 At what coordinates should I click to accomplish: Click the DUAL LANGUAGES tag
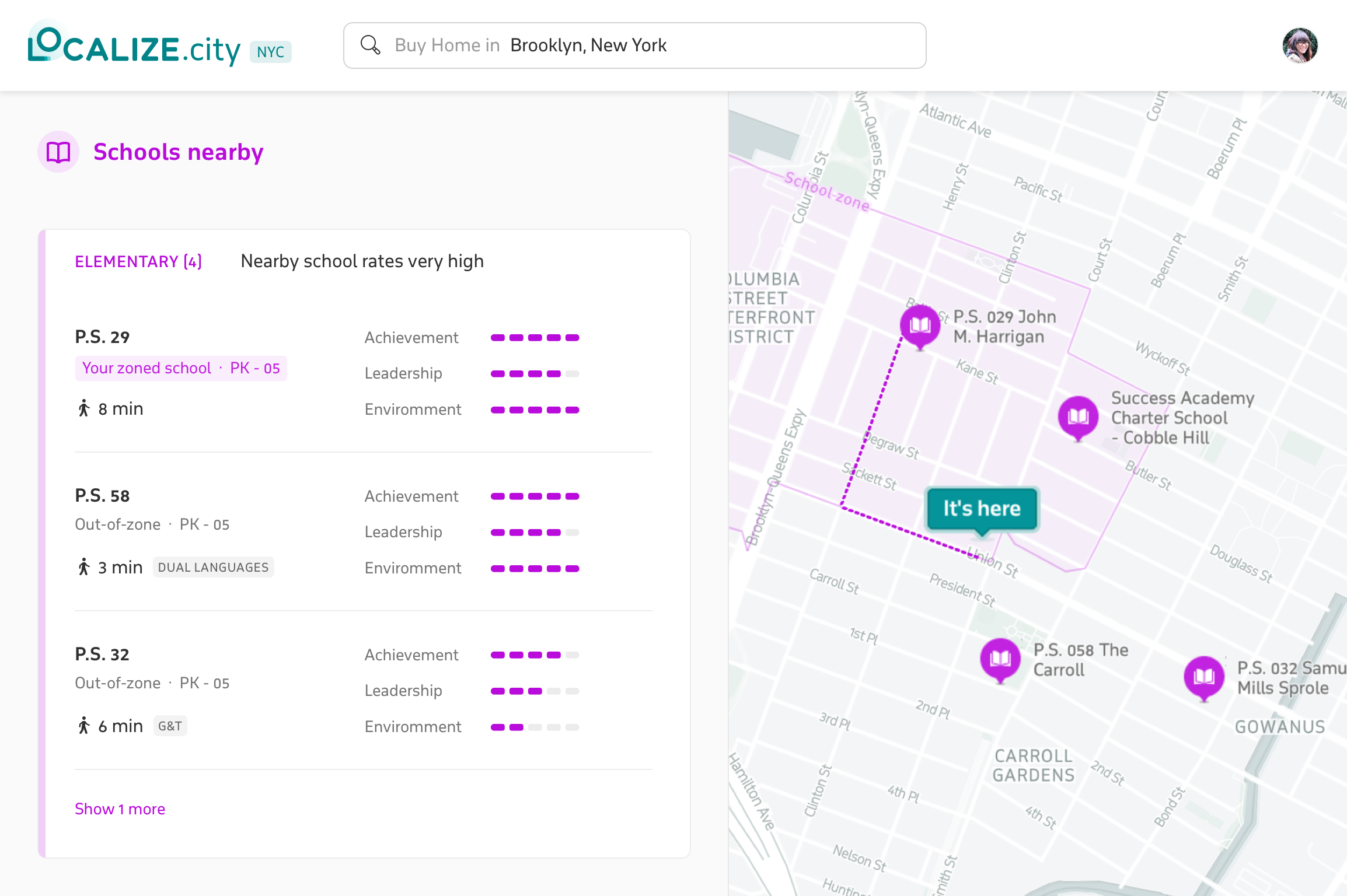214,567
